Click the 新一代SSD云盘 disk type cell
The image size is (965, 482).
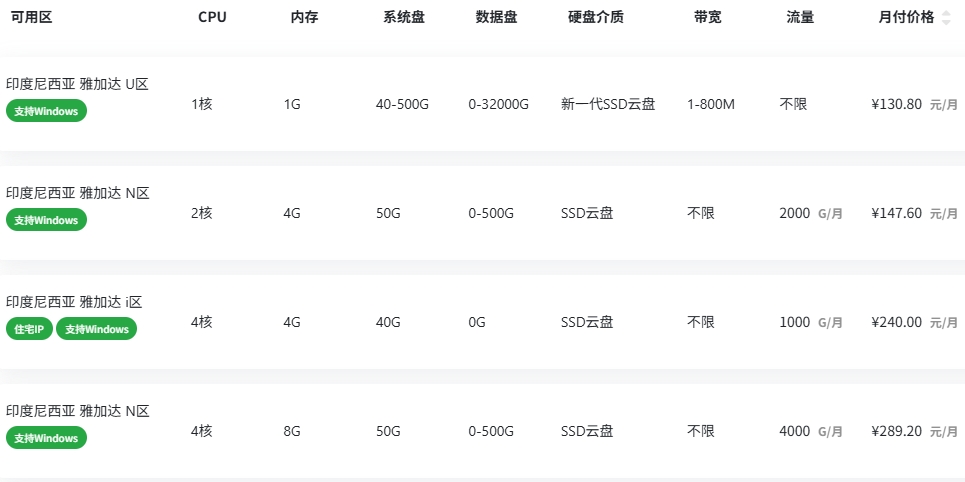(608, 104)
